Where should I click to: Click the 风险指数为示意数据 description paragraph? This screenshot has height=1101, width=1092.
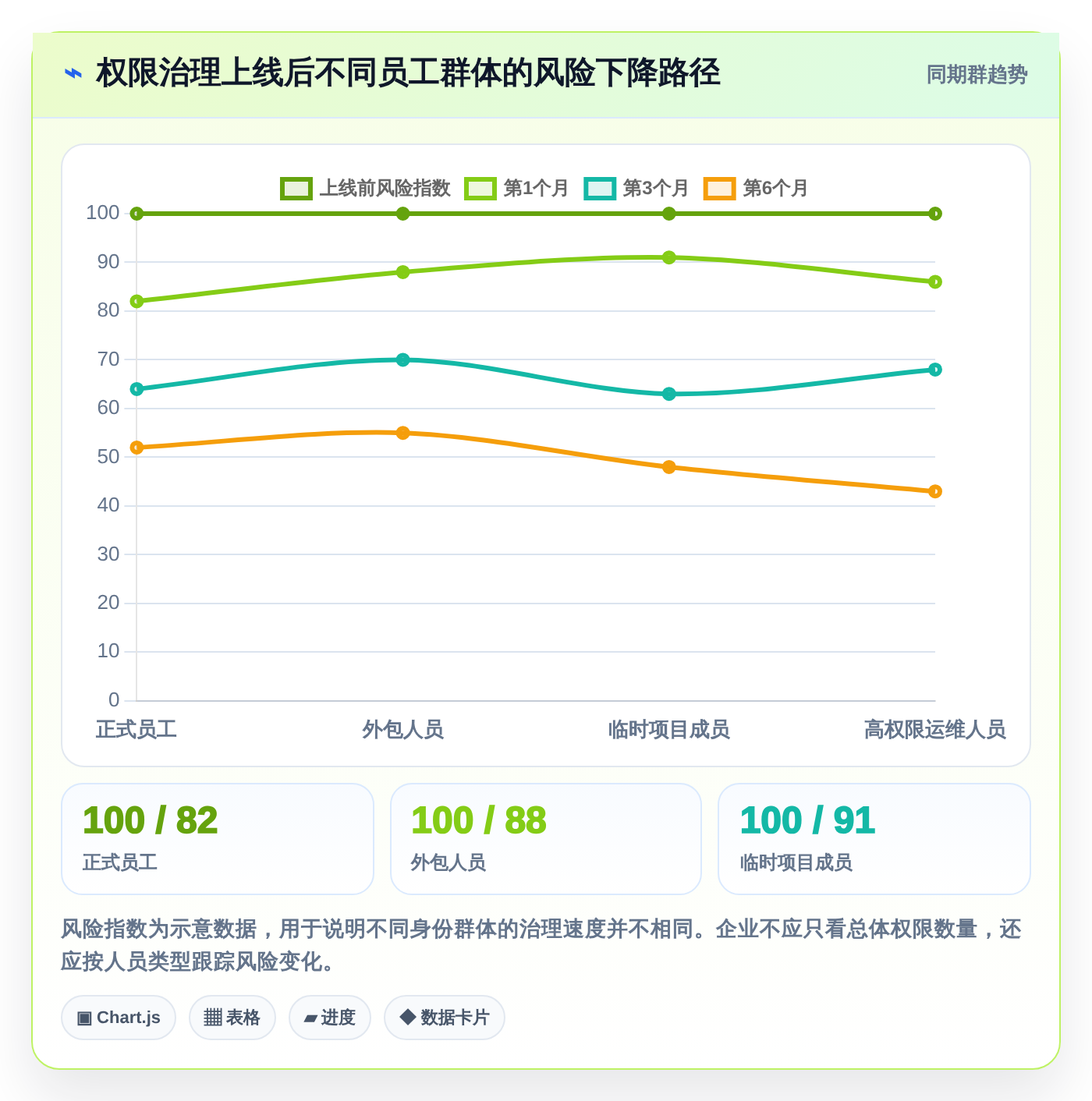pos(541,945)
